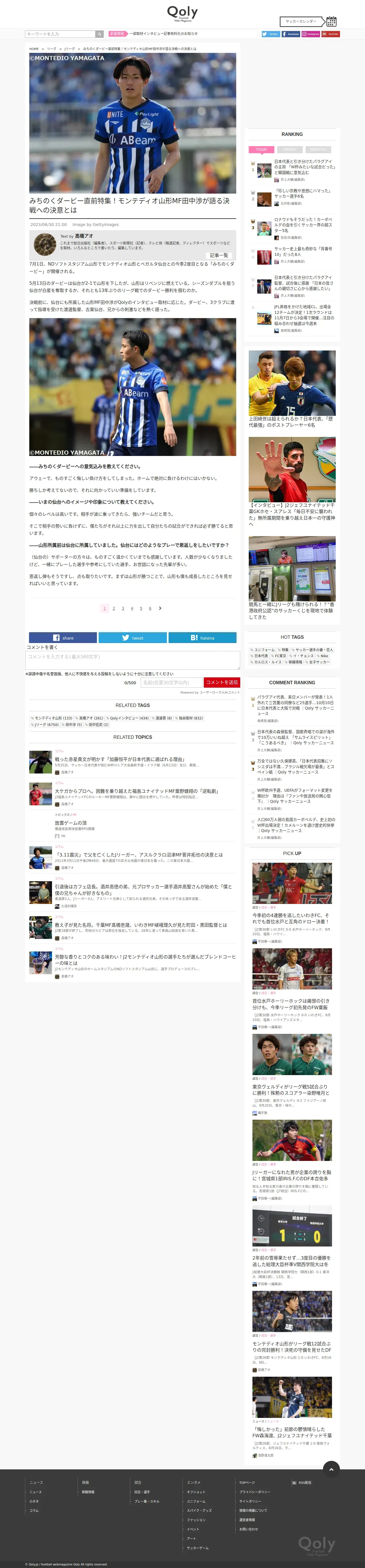Click the Qoly logo in the header
Image resolution: width=365 pixels, height=1568 pixels.
click(x=182, y=13)
